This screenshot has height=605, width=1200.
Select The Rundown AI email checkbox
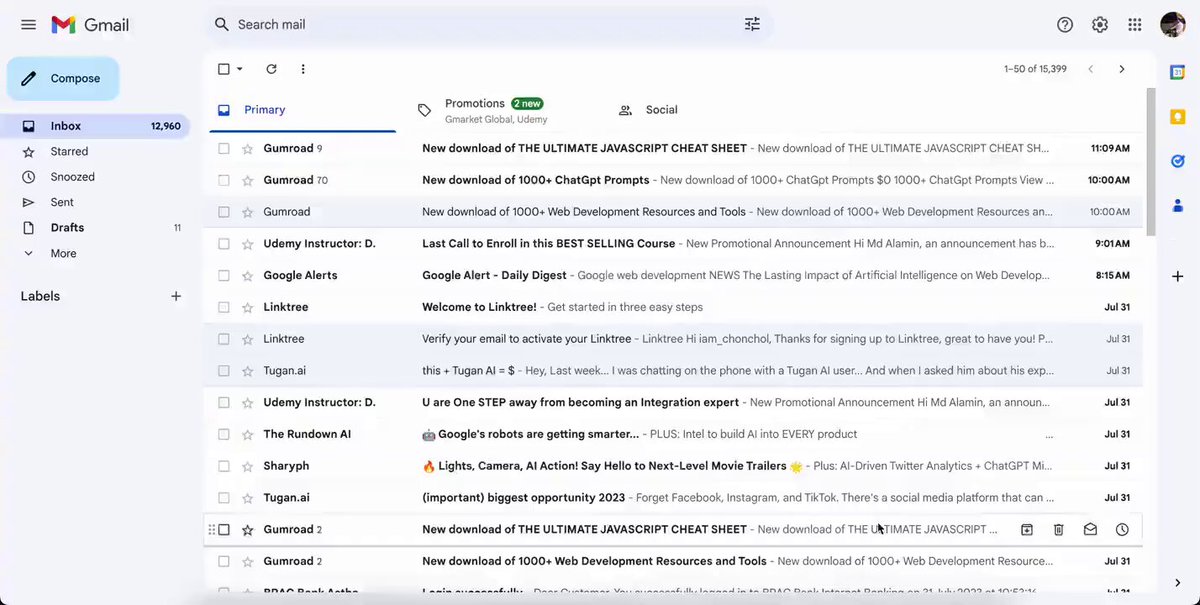tap(224, 434)
